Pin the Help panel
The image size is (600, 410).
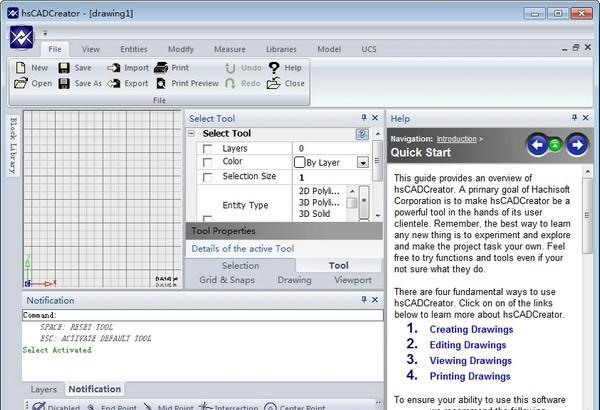click(574, 118)
